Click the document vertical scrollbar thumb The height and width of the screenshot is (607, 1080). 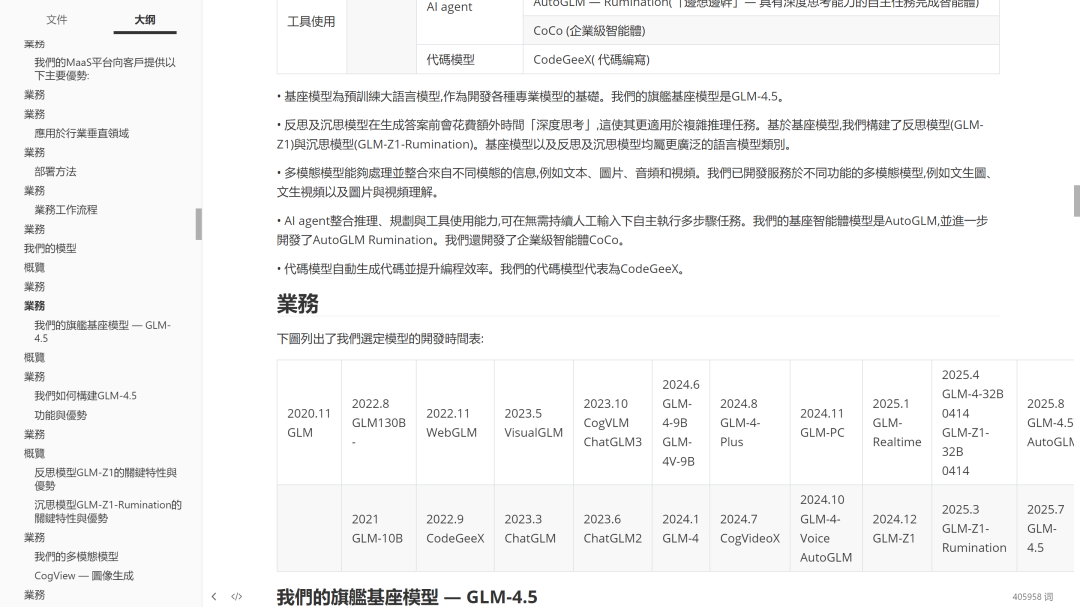pyautogui.click(x=1077, y=200)
